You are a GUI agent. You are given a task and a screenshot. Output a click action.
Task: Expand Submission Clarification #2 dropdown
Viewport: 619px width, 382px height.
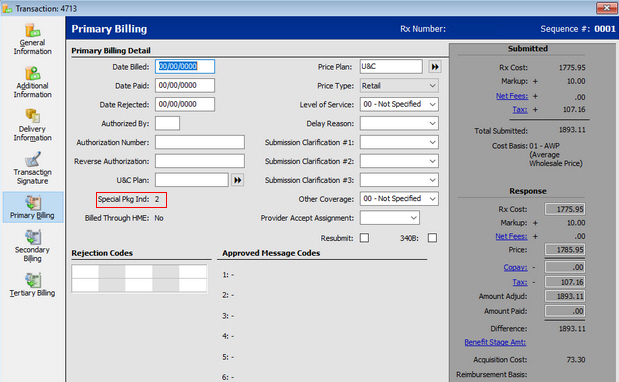399,161
